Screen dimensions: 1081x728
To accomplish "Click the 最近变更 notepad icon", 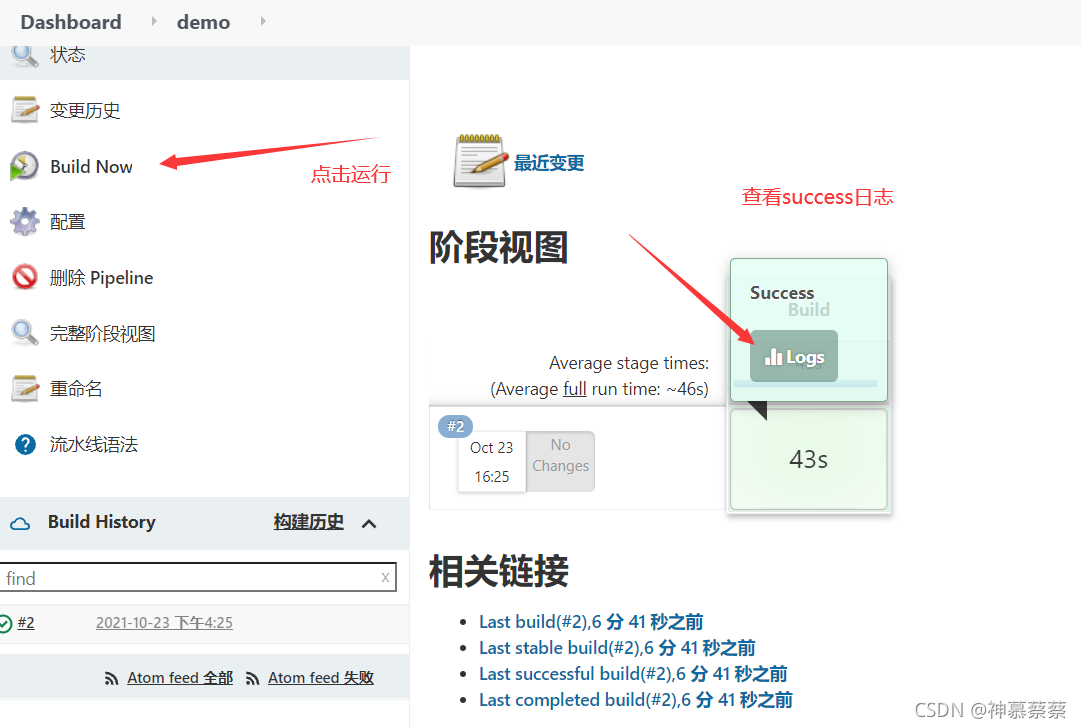I will [480, 162].
